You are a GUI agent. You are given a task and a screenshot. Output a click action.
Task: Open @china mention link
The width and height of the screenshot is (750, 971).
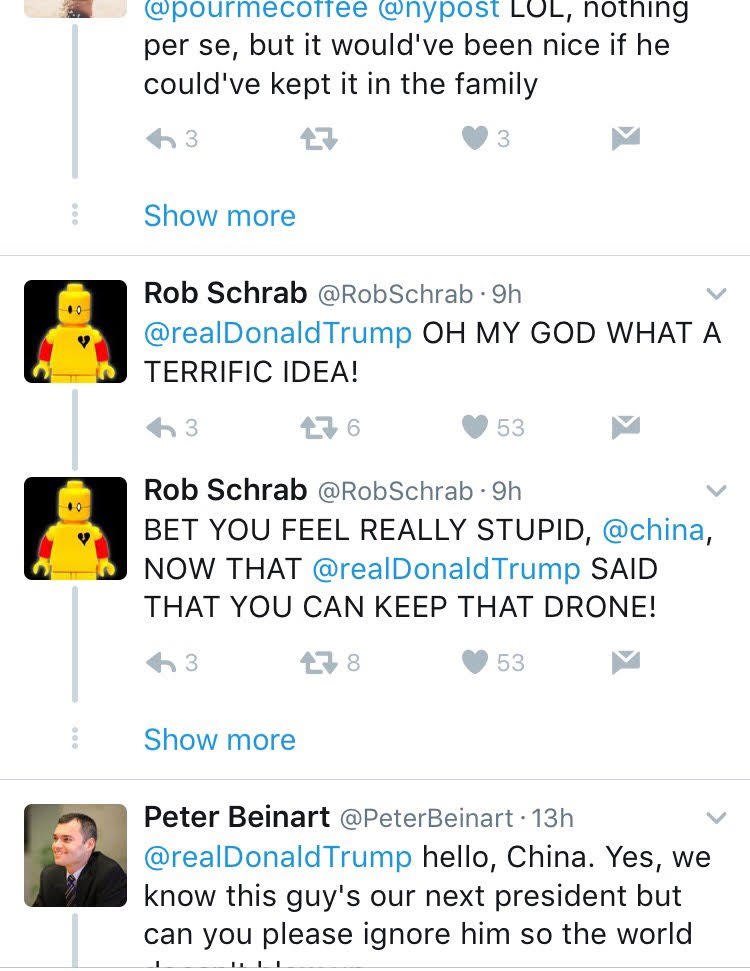tap(653, 530)
